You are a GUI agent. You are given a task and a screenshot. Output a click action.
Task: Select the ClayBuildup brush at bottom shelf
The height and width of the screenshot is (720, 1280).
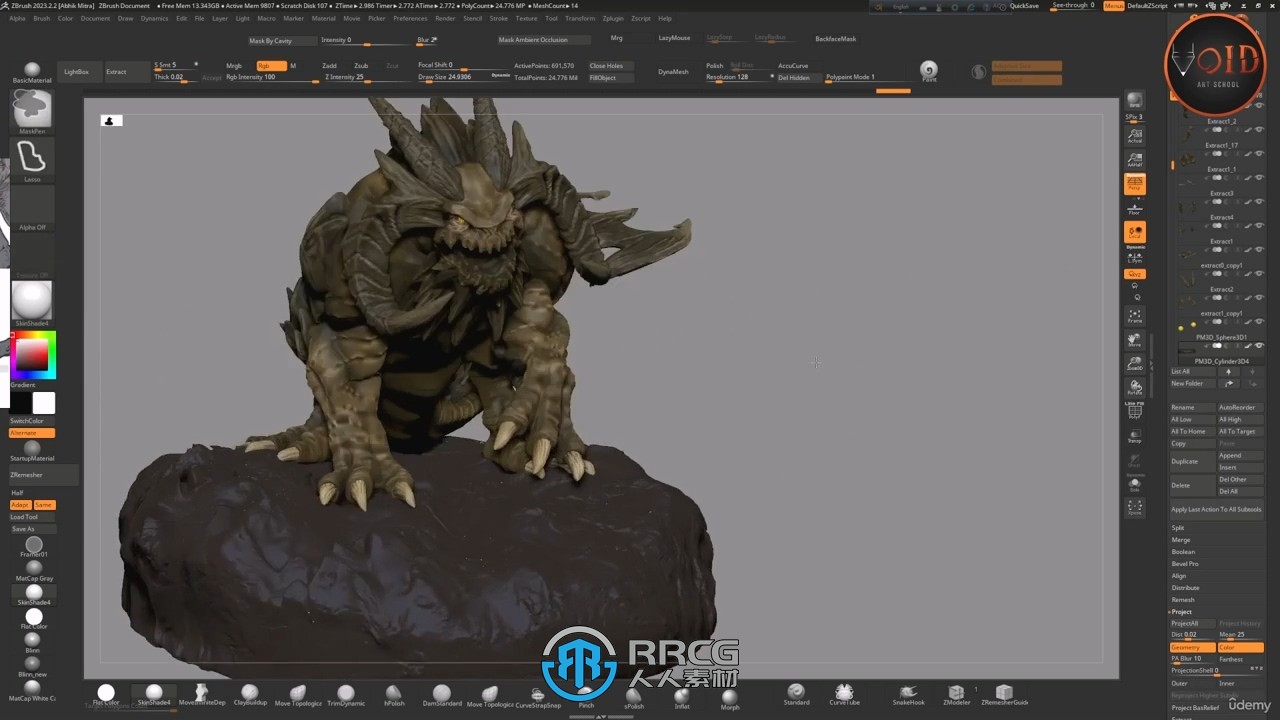pos(250,695)
